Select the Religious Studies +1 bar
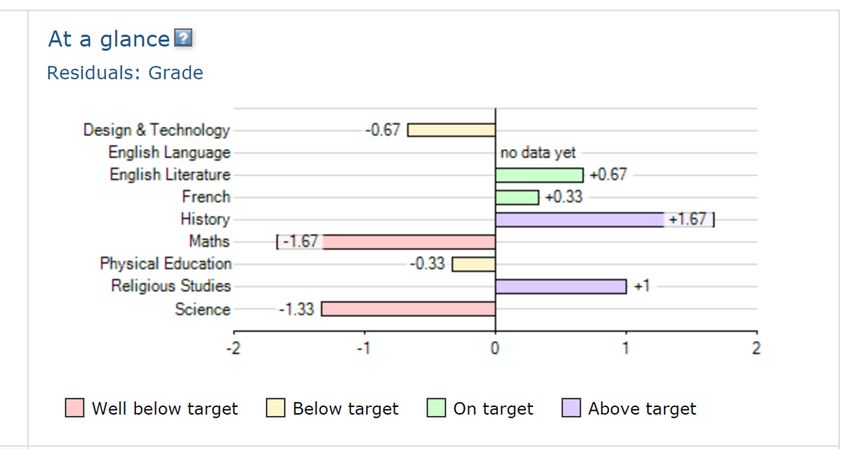 click(x=560, y=286)
